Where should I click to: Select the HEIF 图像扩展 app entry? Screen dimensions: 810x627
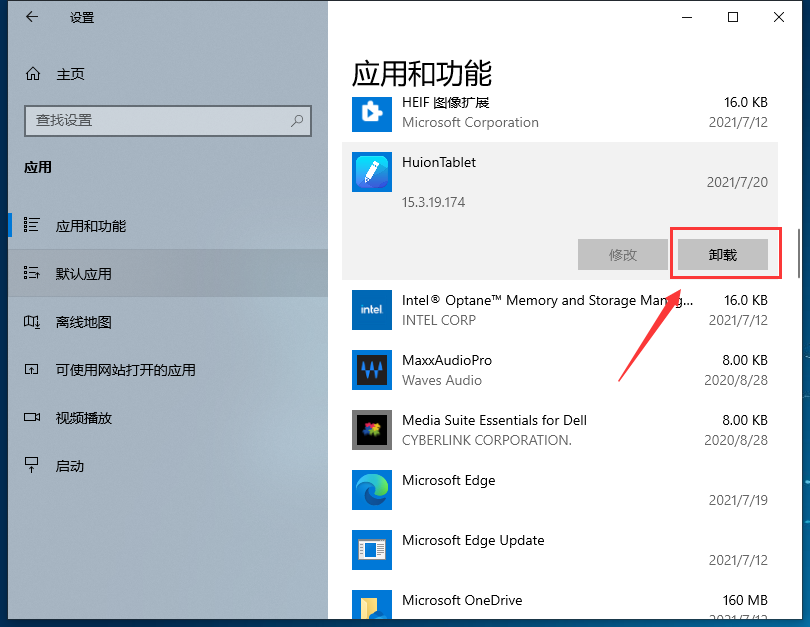coord(560,113)
